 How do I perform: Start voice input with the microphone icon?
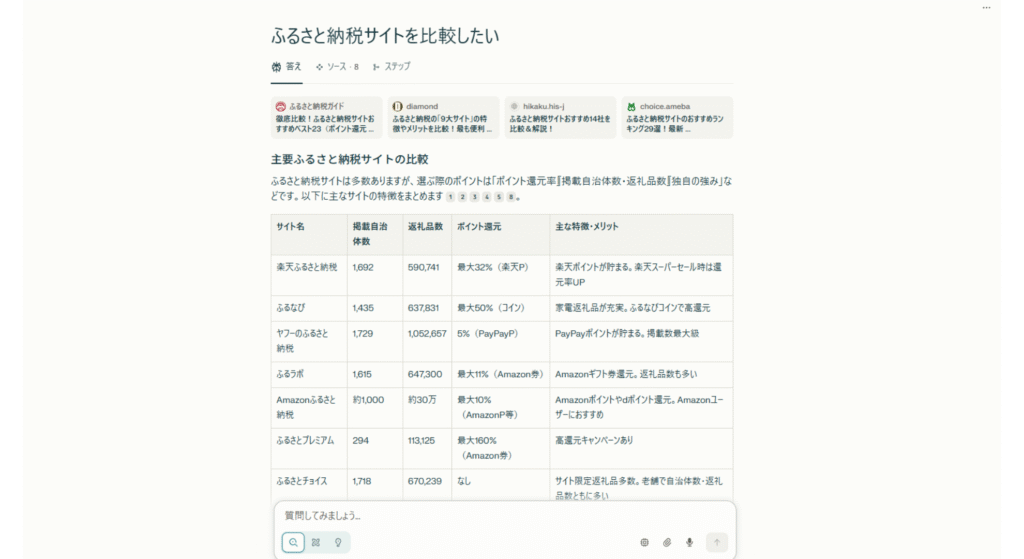coord(689,542)
